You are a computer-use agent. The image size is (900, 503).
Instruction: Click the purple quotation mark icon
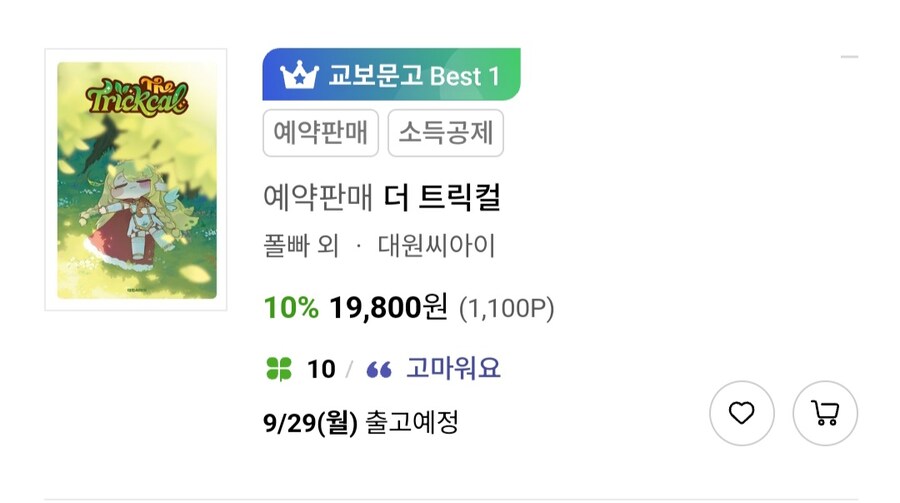(379, 370)
